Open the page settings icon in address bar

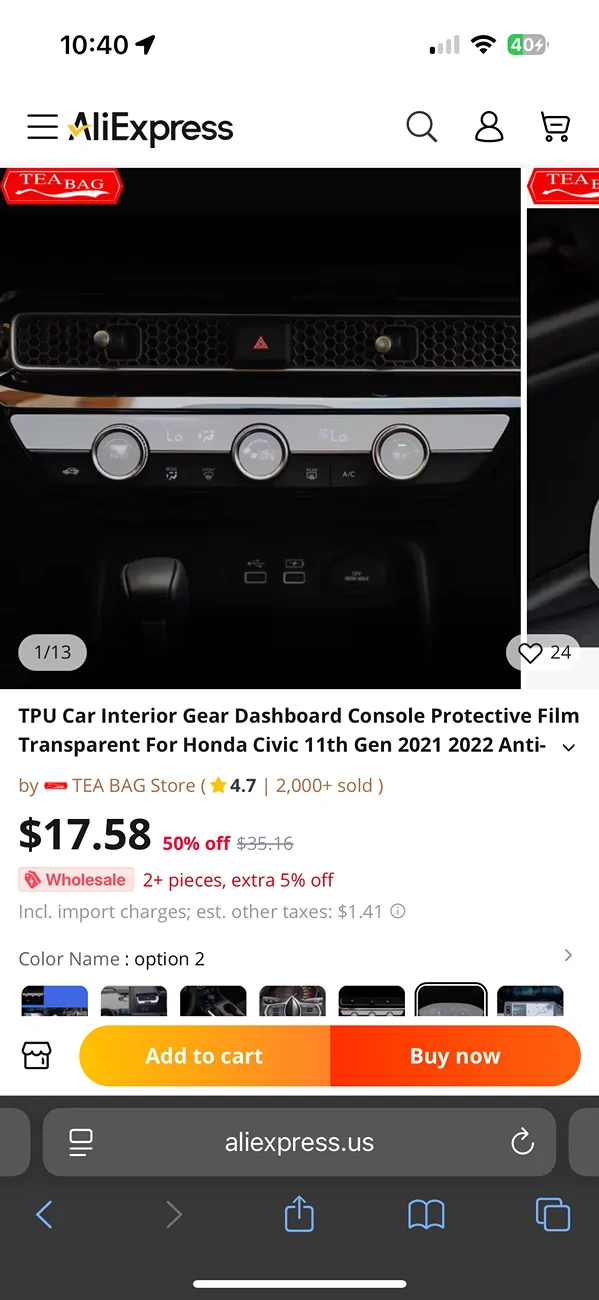[81, 1142]
